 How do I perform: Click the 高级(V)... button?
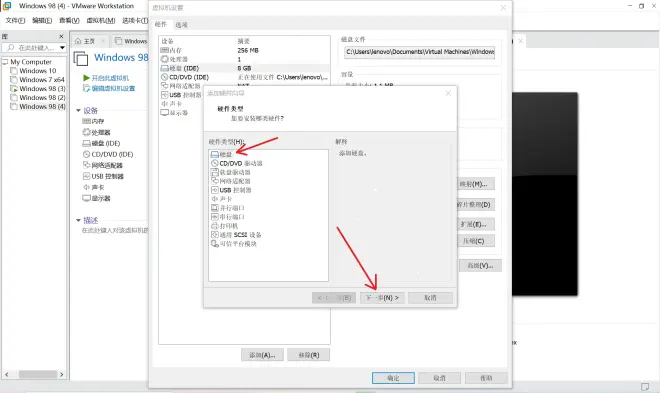pyautogui.click(x=480, y=266)
